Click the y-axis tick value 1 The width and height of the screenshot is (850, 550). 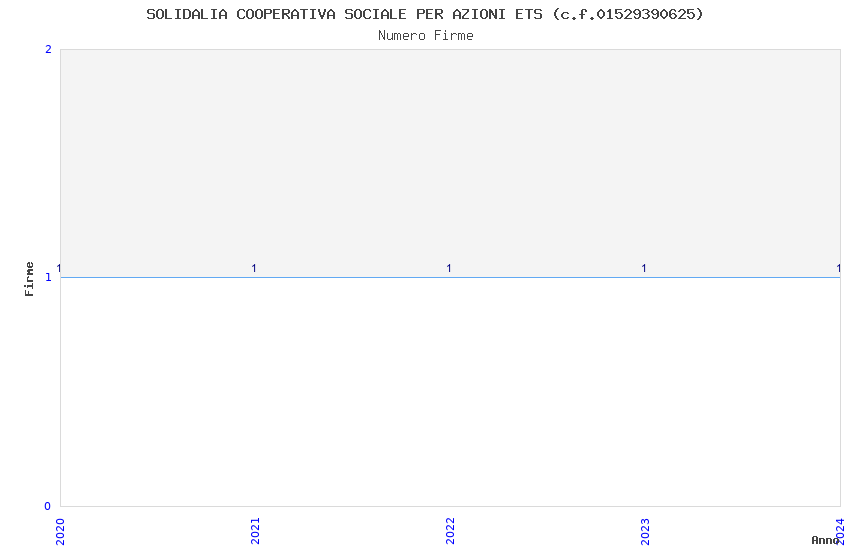pos(48,277)
